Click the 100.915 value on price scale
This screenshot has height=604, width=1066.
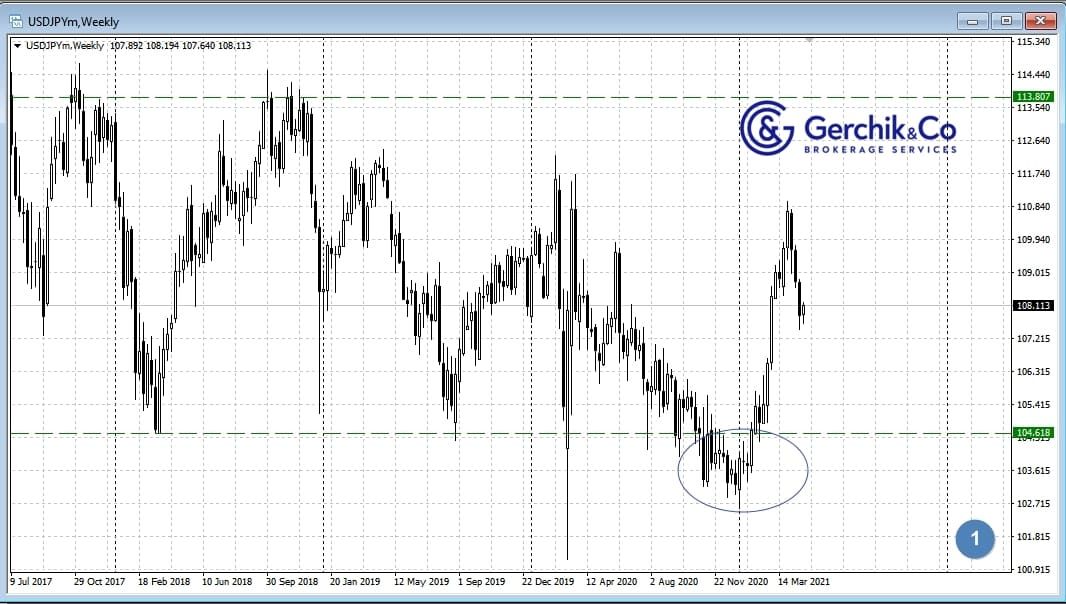click(x=1033, y=570)
